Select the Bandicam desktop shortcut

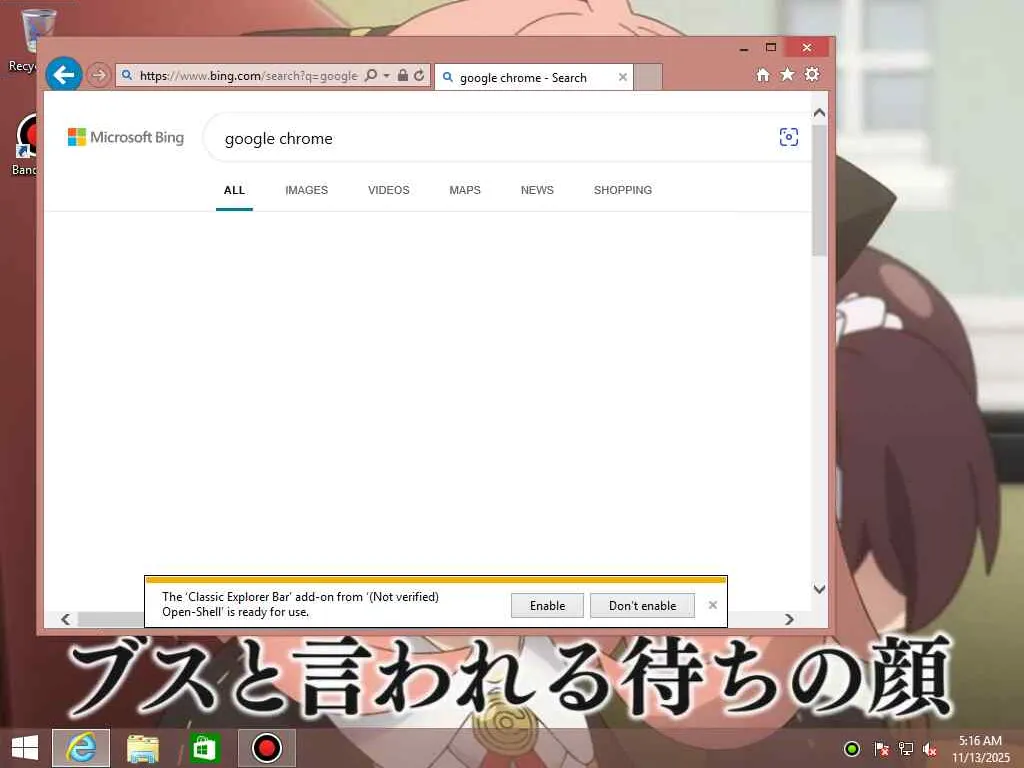[26, 145]
